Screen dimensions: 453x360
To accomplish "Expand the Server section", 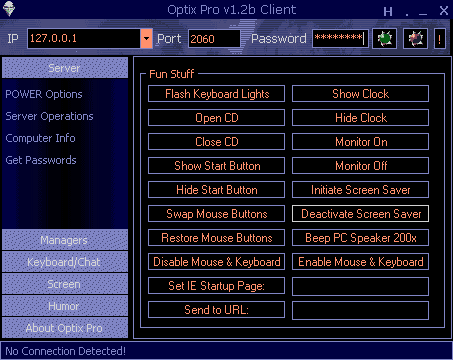I will [65, 68].
